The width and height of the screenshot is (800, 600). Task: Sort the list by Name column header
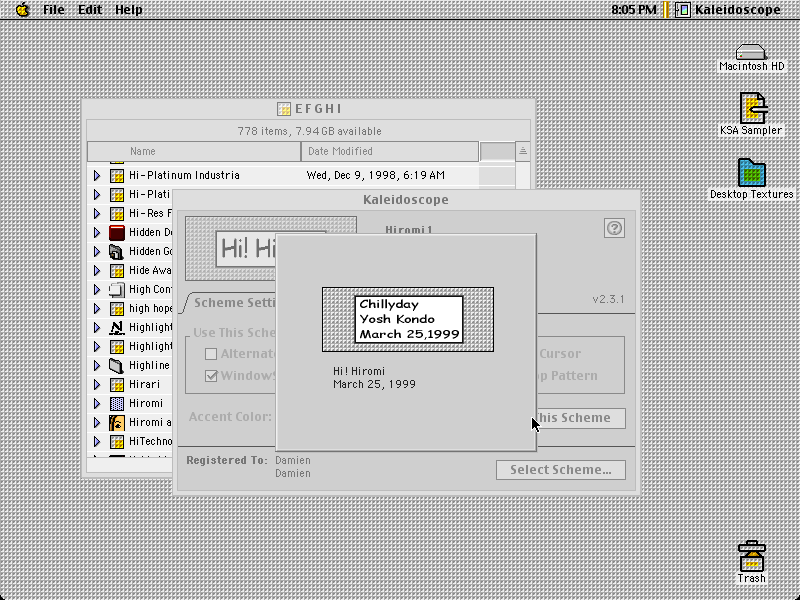[194, 151]
